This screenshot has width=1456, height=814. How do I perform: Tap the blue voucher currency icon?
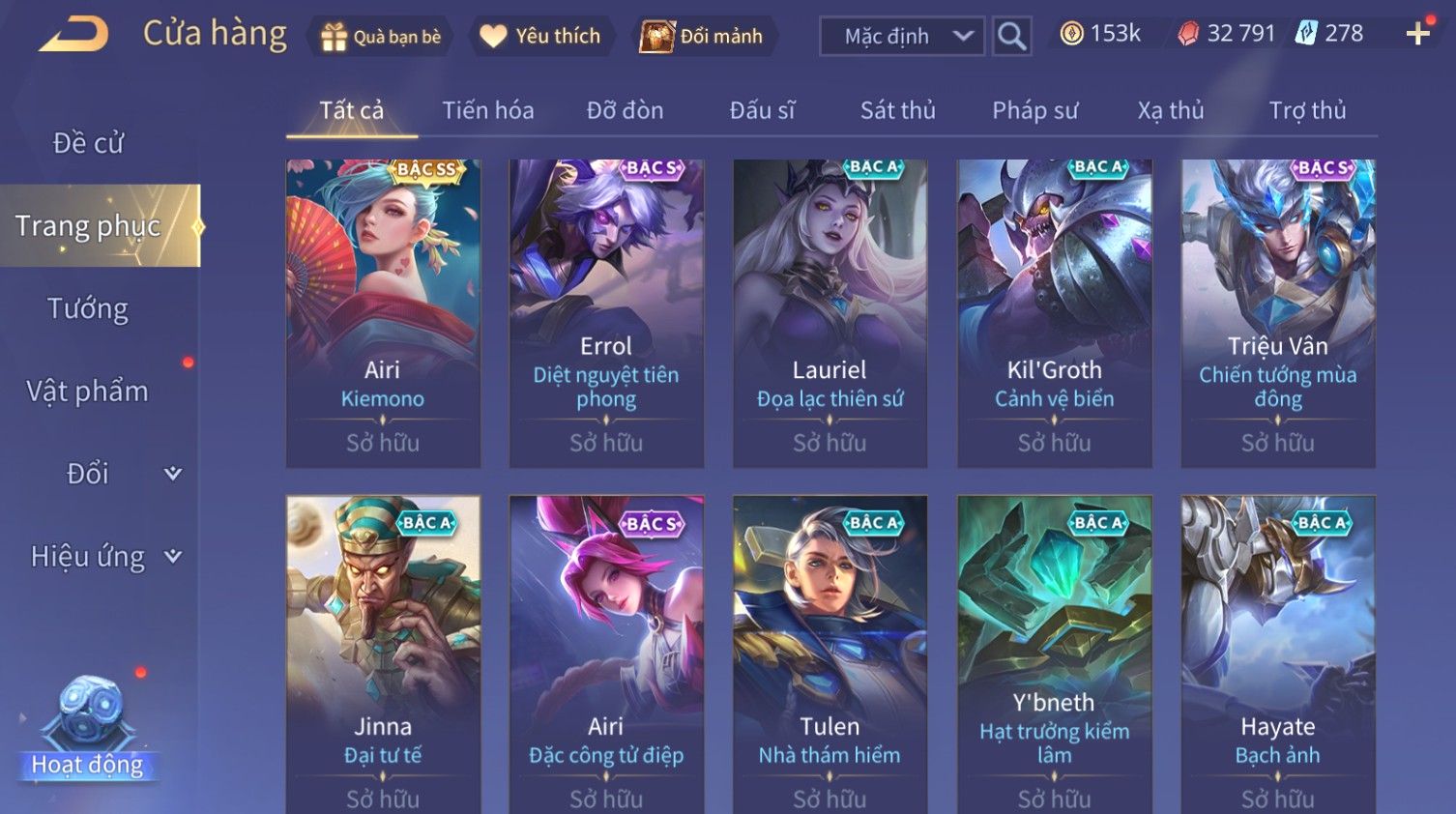click(x=1306, y=34)
